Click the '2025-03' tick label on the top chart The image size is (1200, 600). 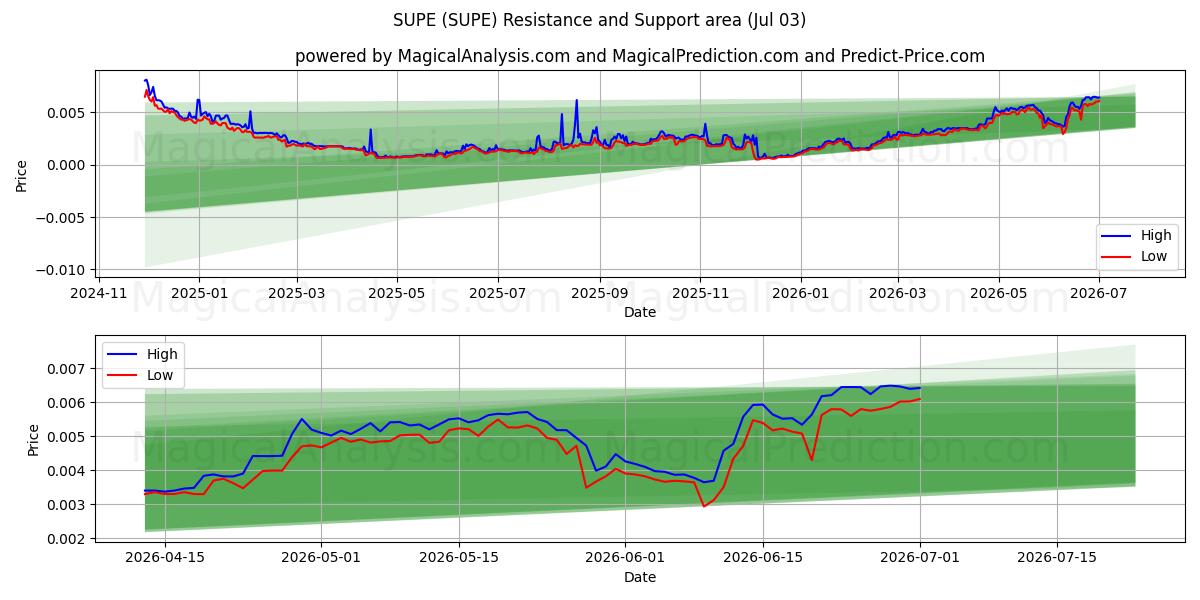(x=297, y=293)
